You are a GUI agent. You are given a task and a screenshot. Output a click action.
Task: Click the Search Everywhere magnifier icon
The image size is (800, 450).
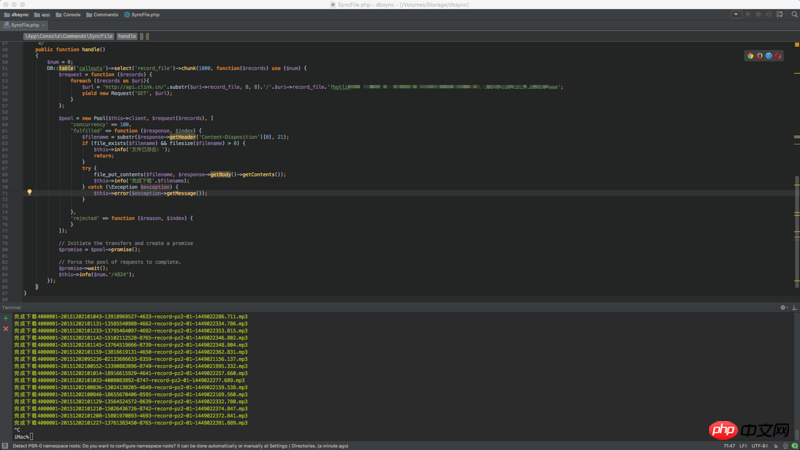point(795,15)
